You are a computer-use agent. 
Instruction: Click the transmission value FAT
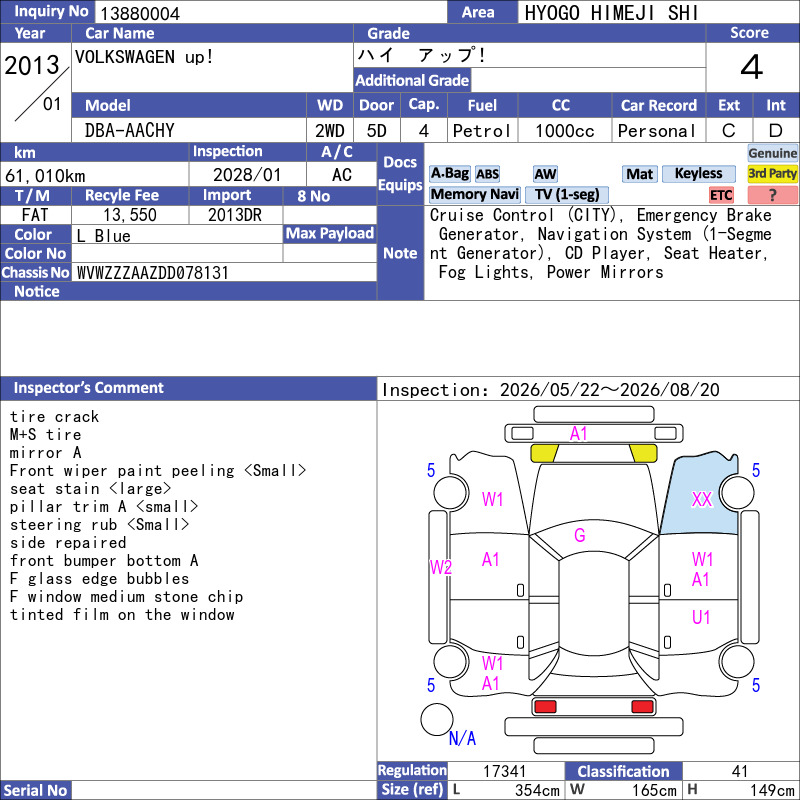pos(35,215)
